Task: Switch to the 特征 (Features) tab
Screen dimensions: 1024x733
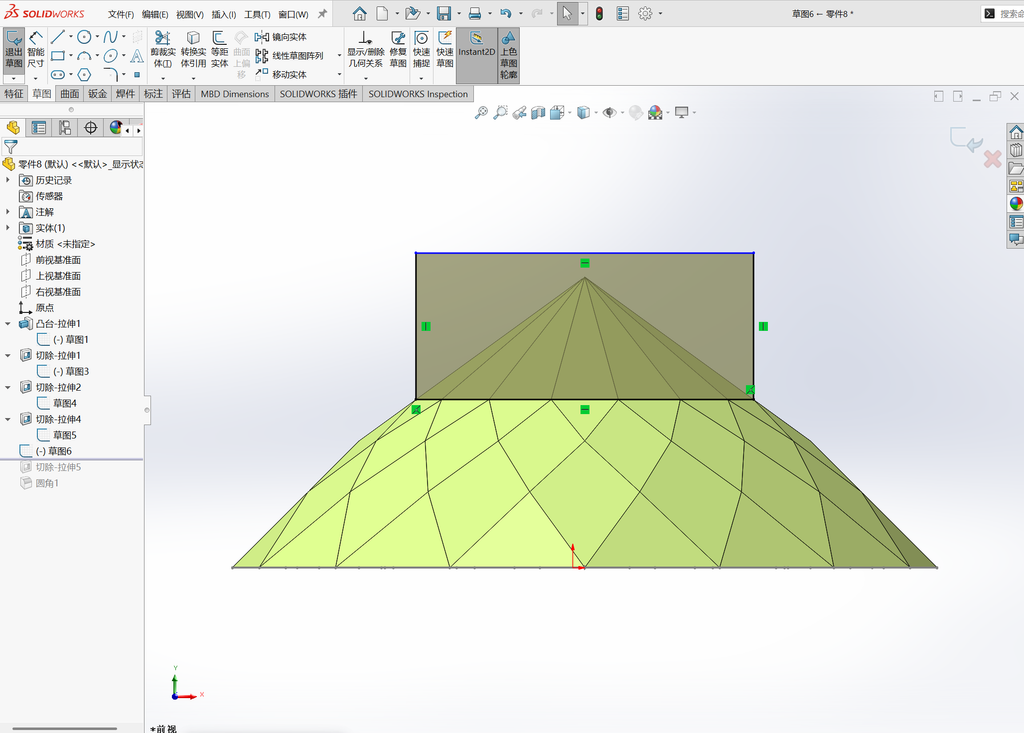Action: tap(14, 94)
